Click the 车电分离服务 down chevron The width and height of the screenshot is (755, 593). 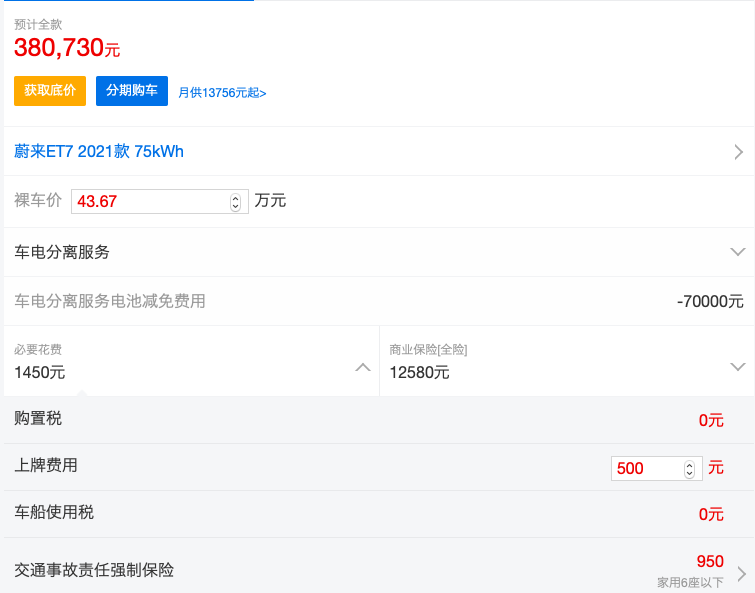(738, 252)
